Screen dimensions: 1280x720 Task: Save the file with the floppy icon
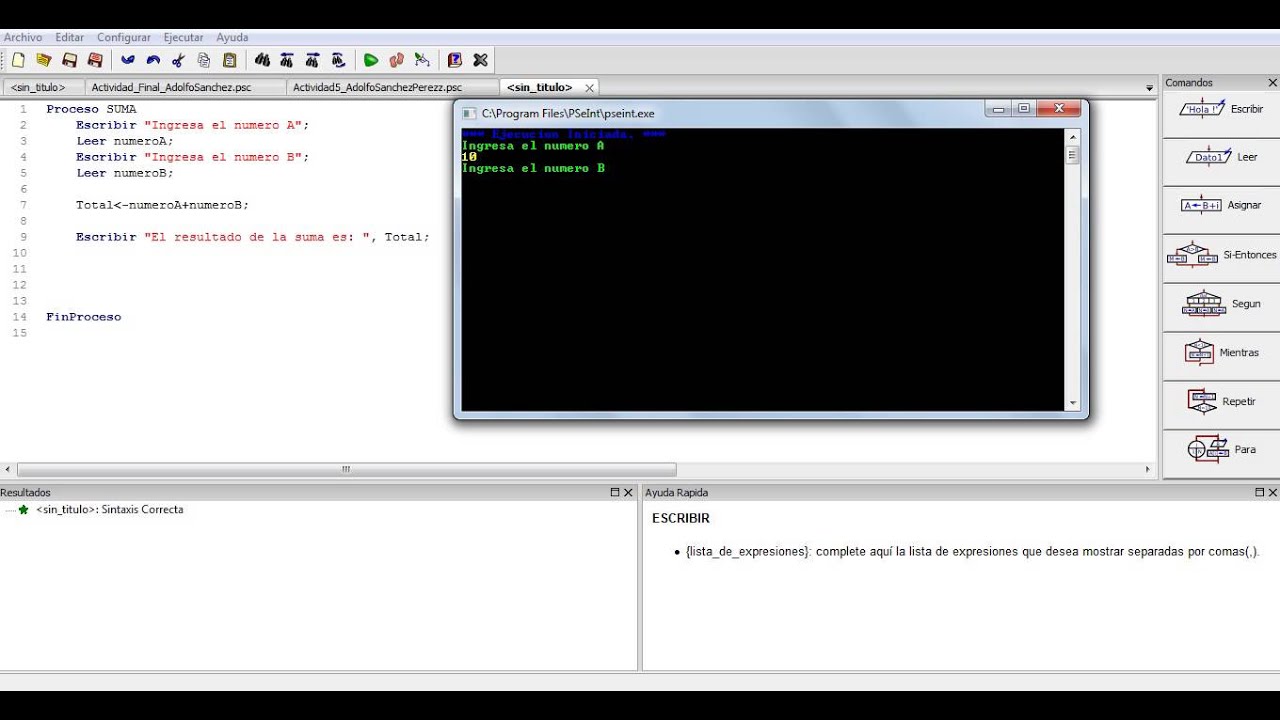click(x=70, y=60)
